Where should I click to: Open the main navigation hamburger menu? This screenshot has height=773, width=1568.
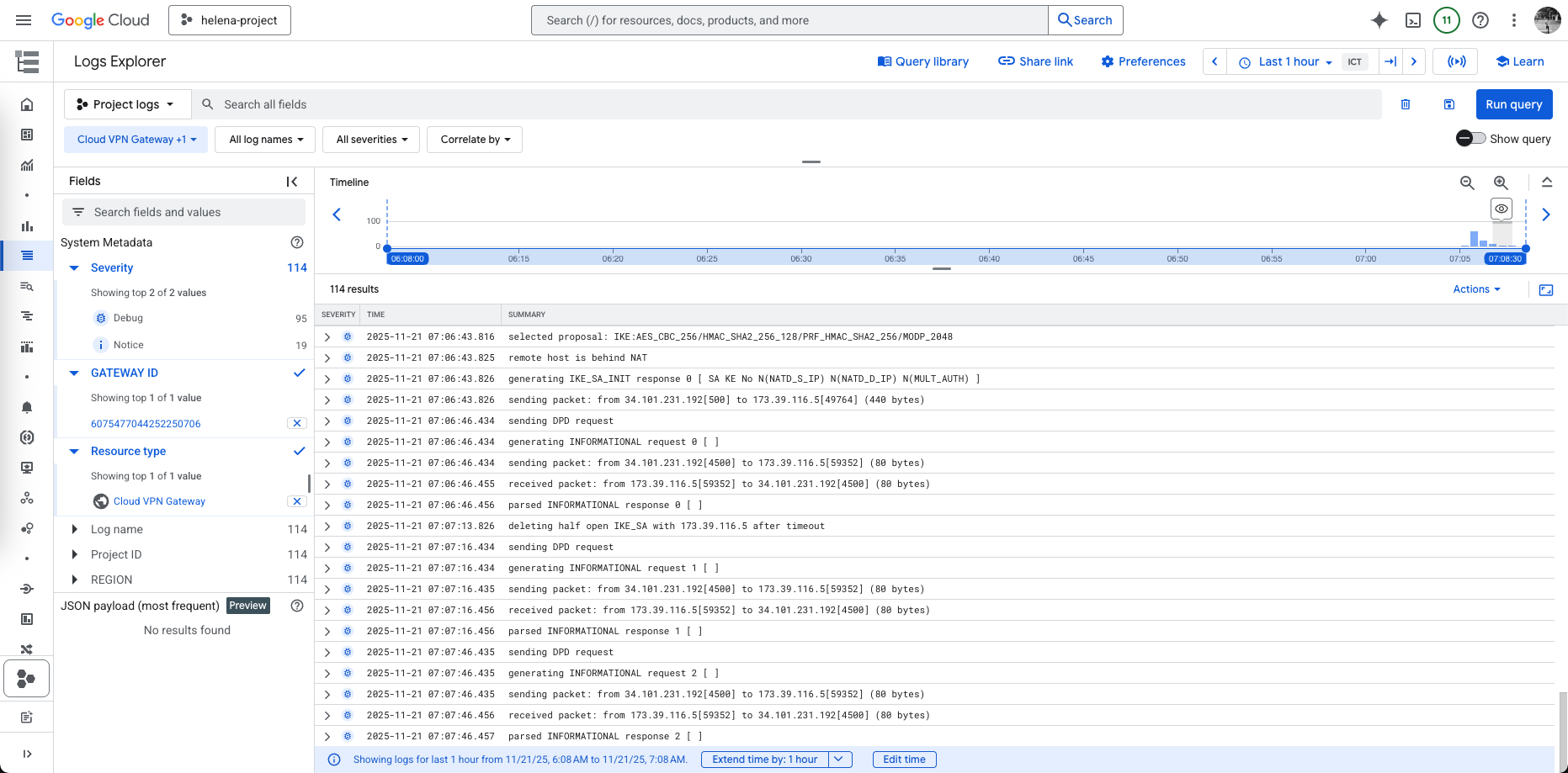tap(24, 20)
